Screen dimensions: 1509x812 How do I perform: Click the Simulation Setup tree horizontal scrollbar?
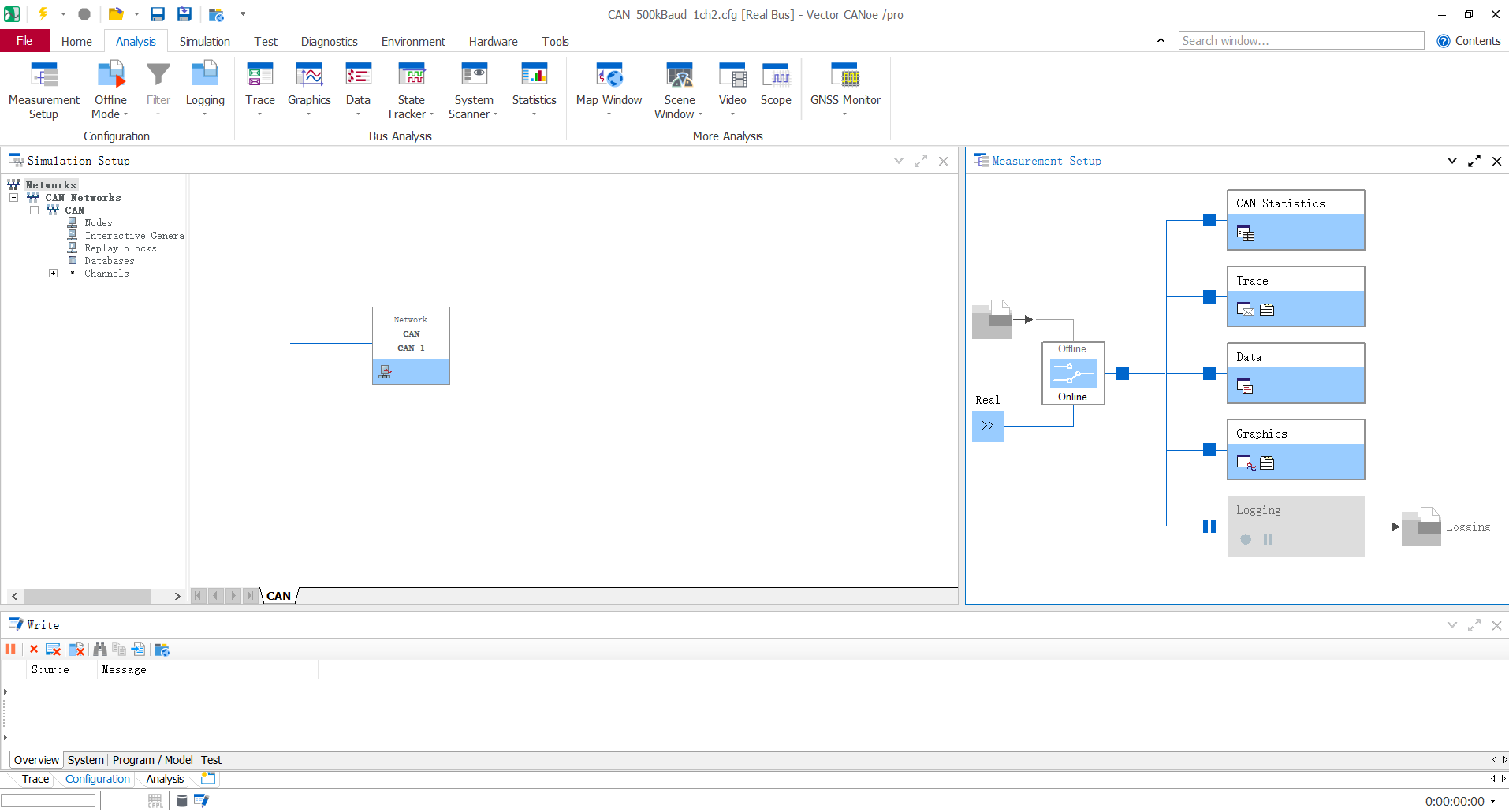(87, 596)
